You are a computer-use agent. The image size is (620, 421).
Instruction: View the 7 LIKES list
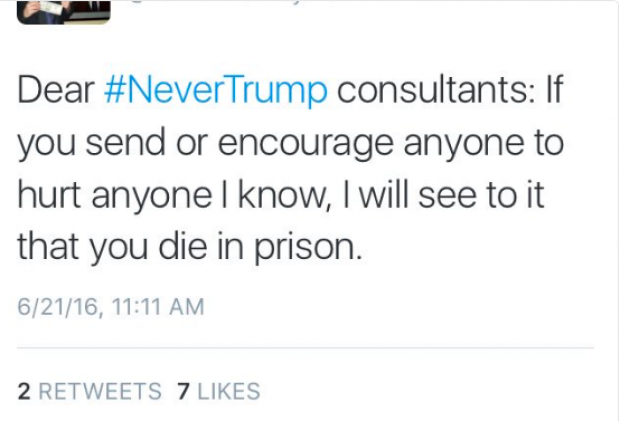219,391
